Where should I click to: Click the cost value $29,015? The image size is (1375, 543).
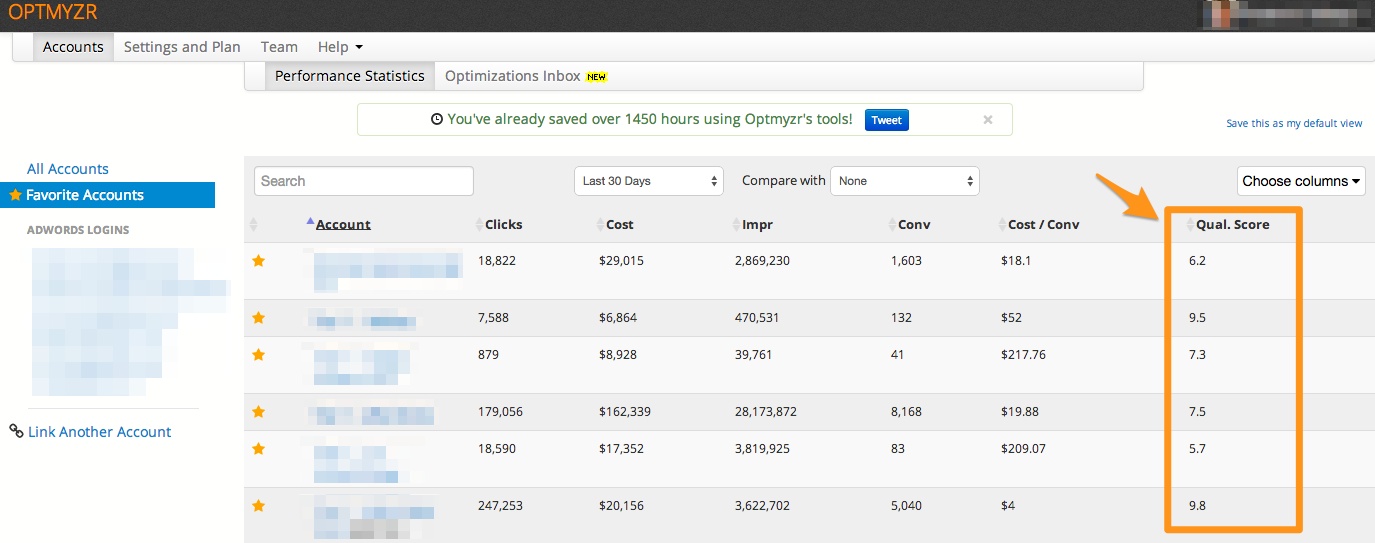[621, 260]
